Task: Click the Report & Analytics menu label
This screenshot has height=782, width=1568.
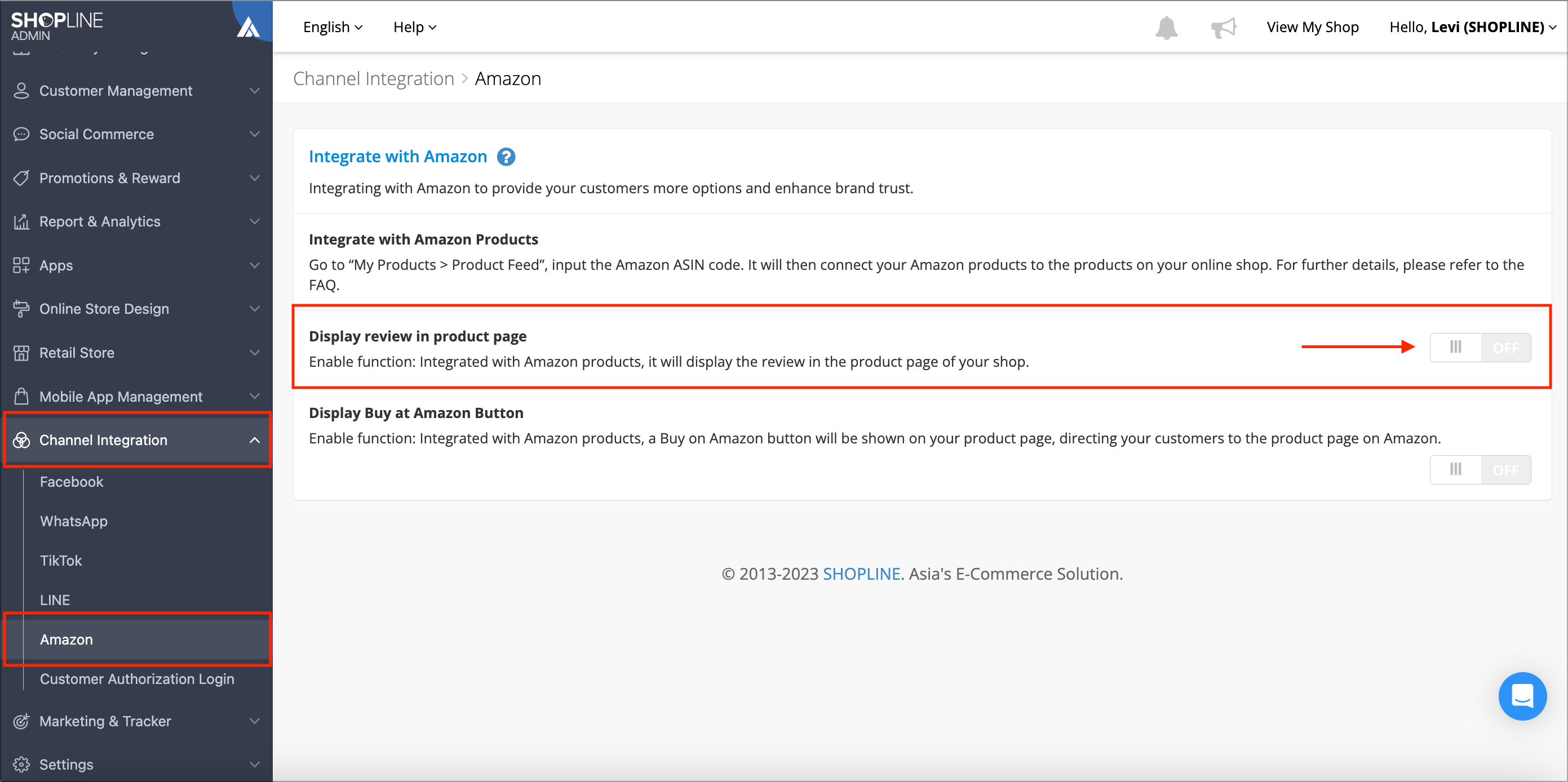Action: (x=100, y=221)
